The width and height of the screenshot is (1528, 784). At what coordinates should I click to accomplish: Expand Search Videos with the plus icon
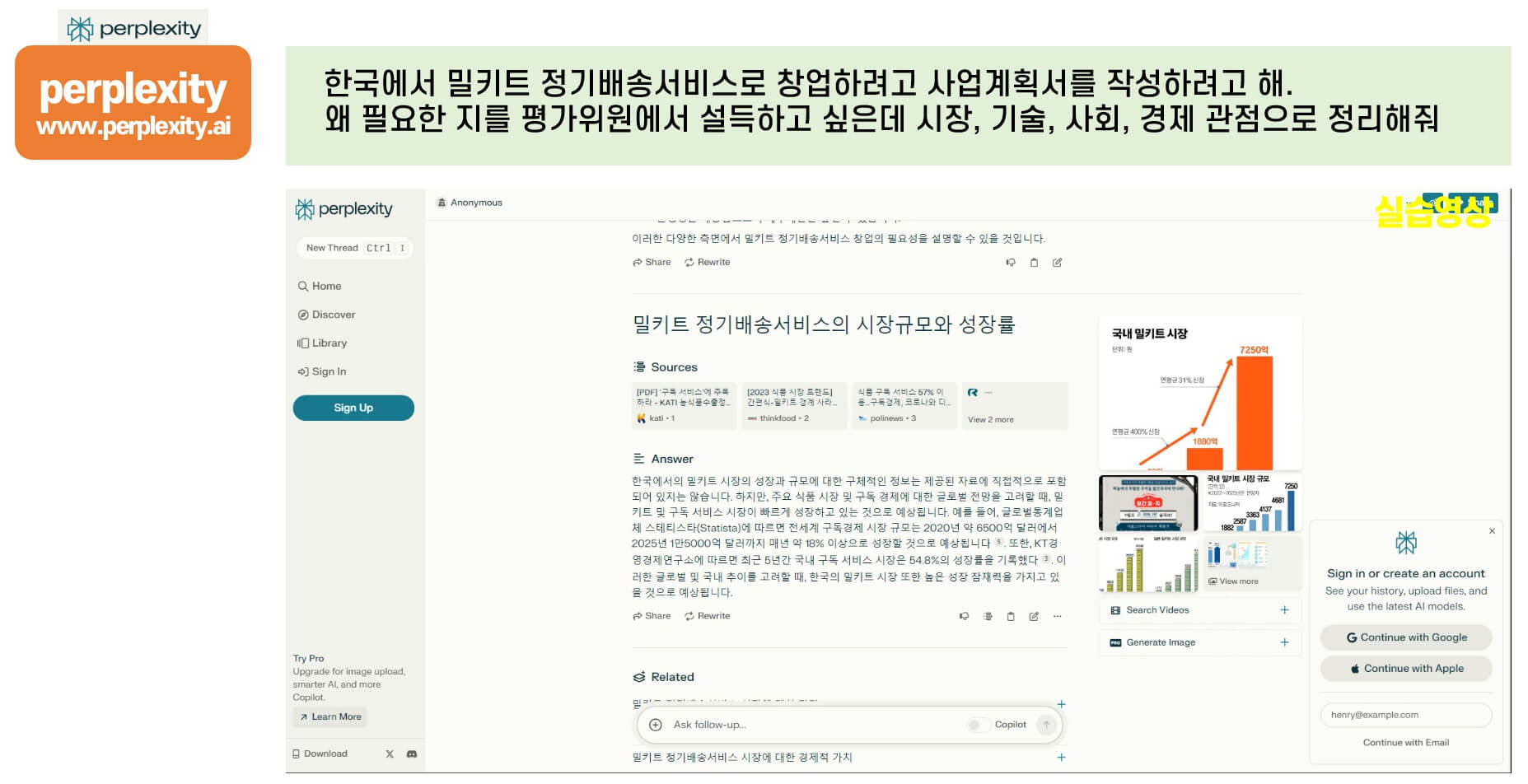1284,610
